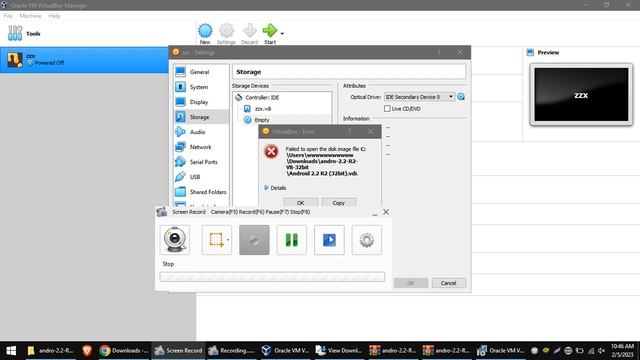
Task: Click the Screen Record progress bar
Action: click(x=272, y=277)
